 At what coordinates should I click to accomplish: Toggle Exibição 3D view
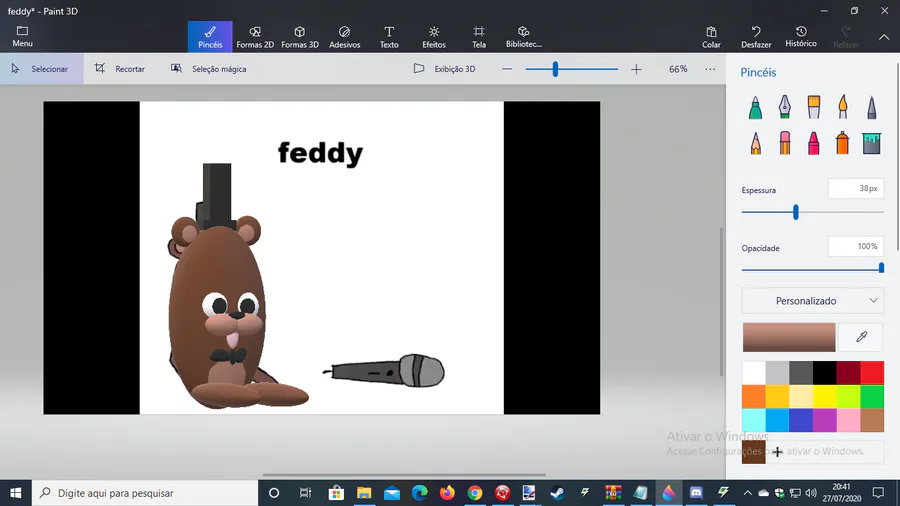(445, 69)
